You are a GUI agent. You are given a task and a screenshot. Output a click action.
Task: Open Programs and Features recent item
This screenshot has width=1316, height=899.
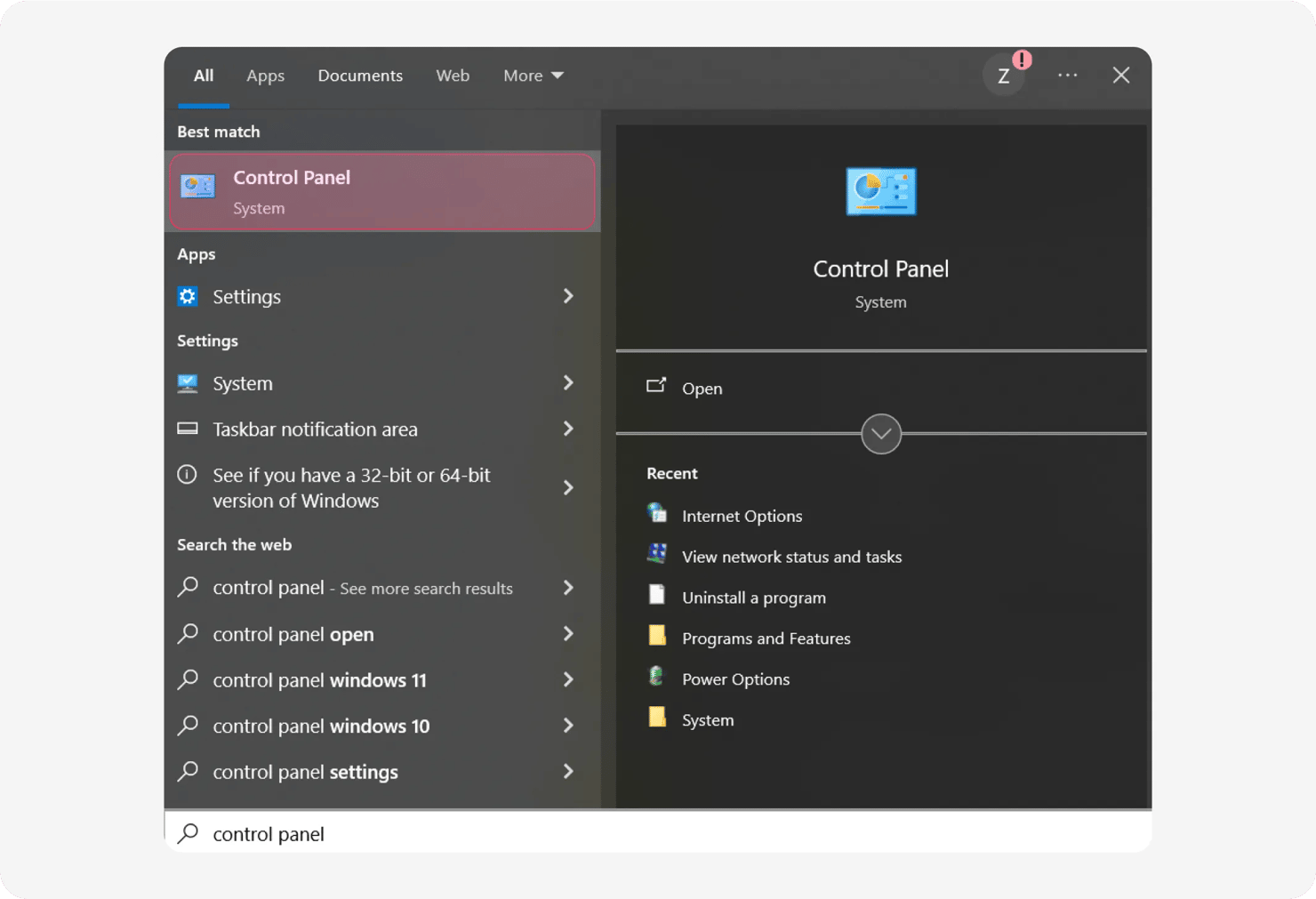766,638
